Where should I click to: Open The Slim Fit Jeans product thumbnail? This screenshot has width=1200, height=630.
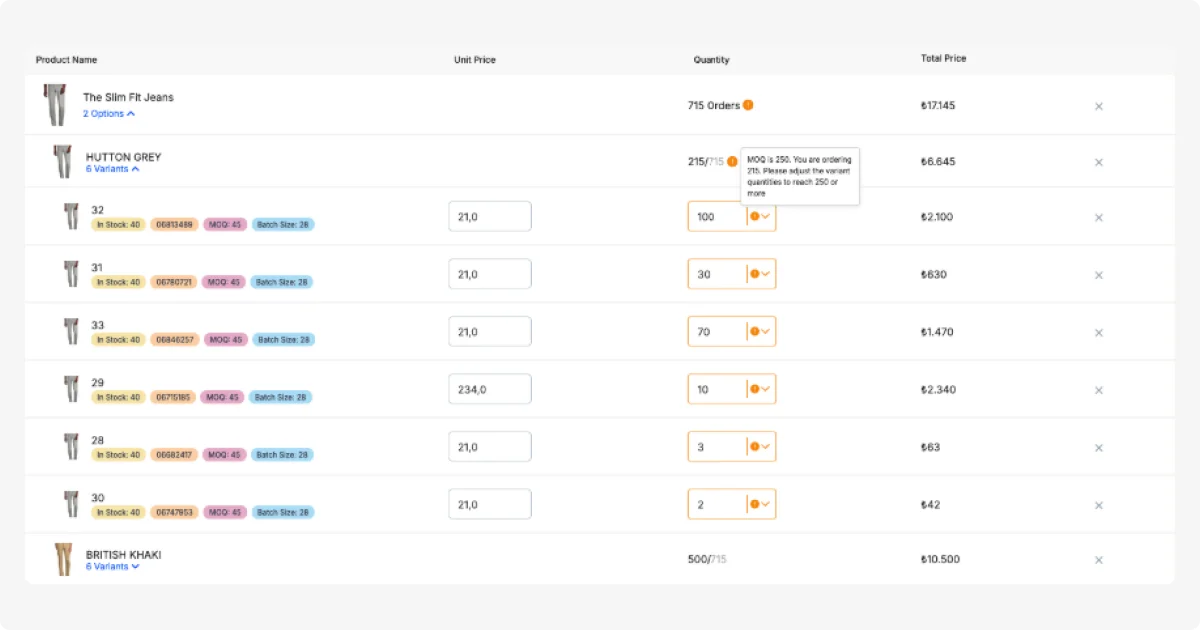coord(55,105)
